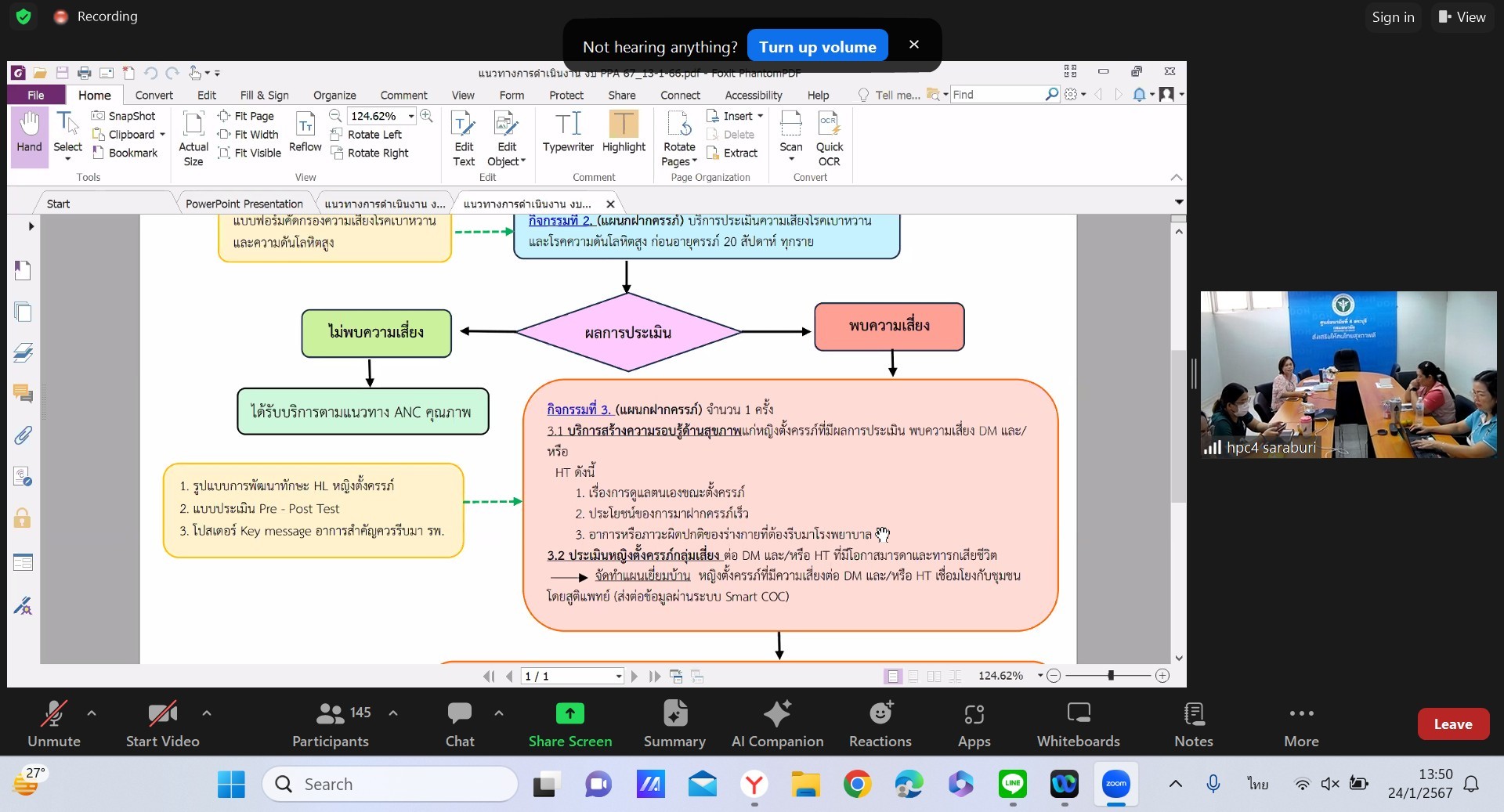
Task: Open Windows Start menu
Action: 231,784
